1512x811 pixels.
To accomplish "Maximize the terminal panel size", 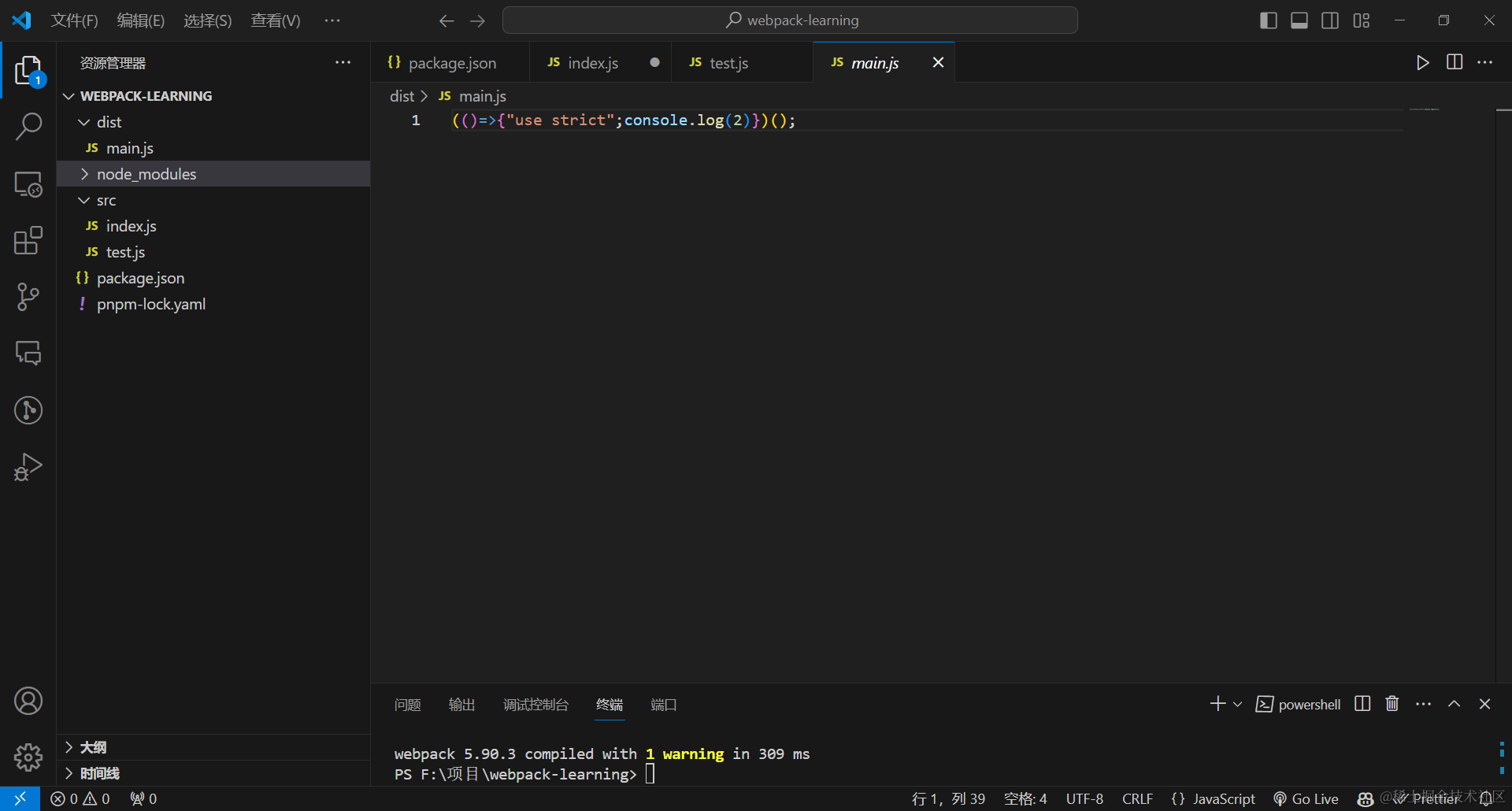I will [x=1454, y=704].
